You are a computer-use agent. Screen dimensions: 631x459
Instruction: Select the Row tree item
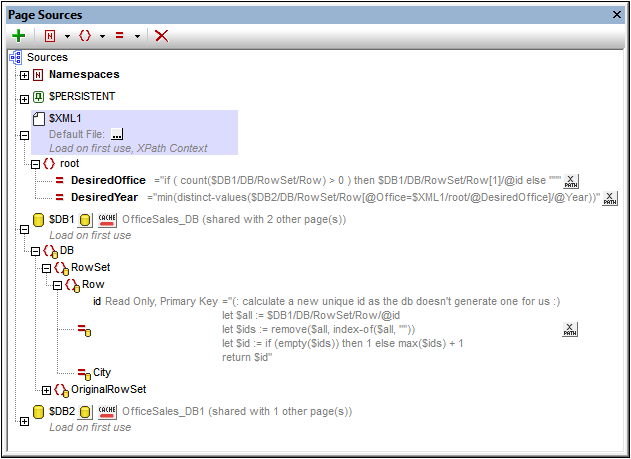93,284
